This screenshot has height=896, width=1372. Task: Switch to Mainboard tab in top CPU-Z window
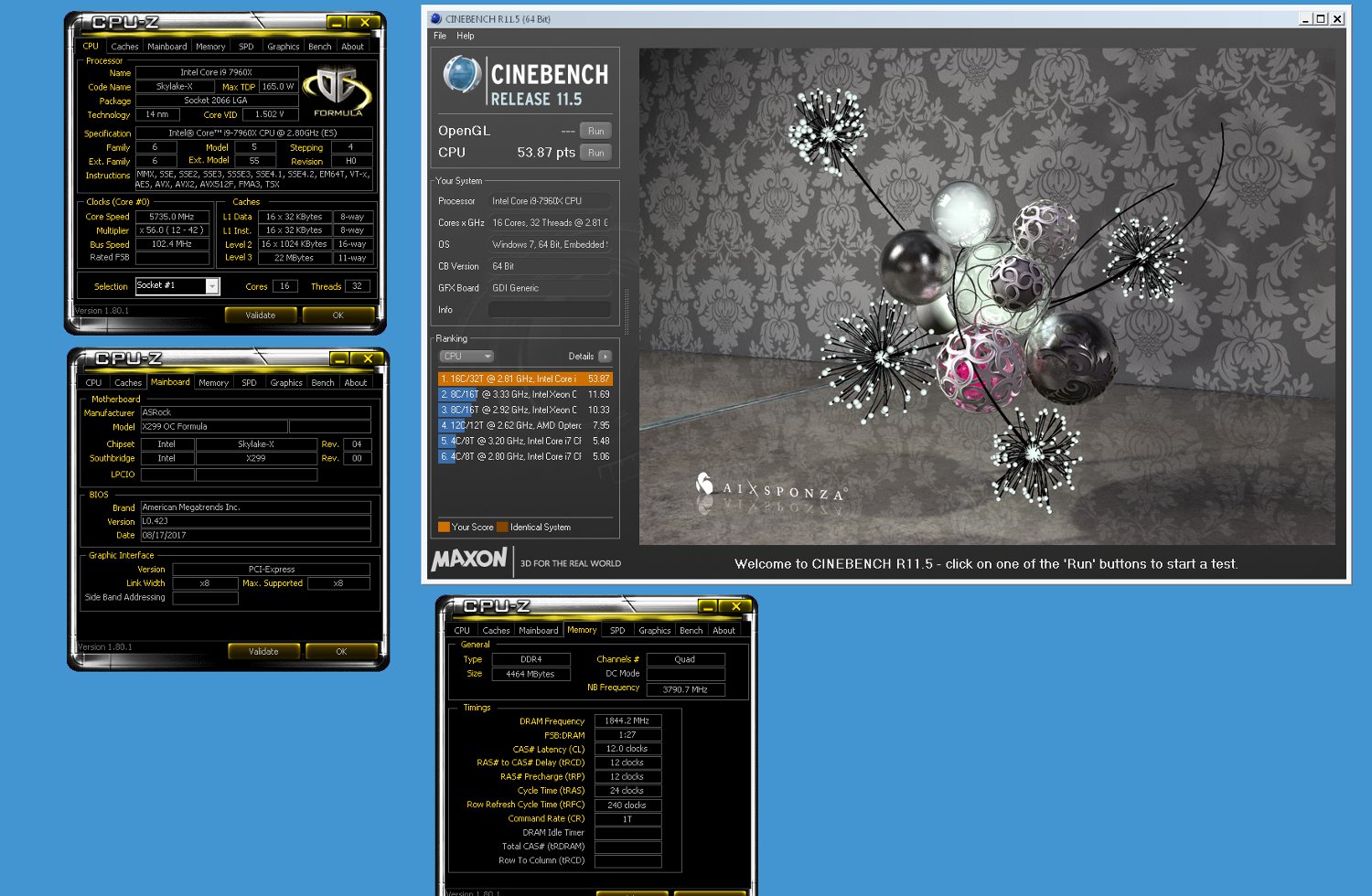tap(166, 47)
